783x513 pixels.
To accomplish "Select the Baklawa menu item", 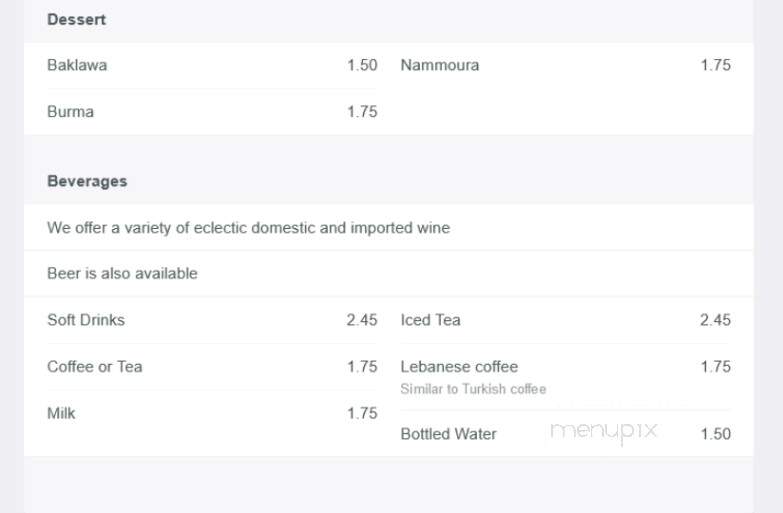I will (x=77, y=65).
